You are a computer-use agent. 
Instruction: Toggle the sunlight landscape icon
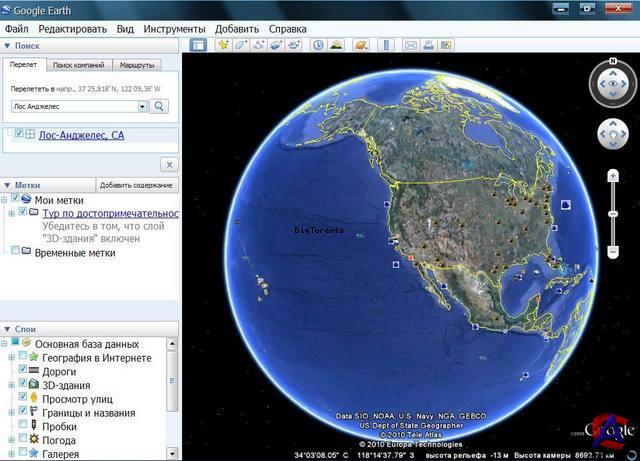pyautogui.click(x=336, y=45)
